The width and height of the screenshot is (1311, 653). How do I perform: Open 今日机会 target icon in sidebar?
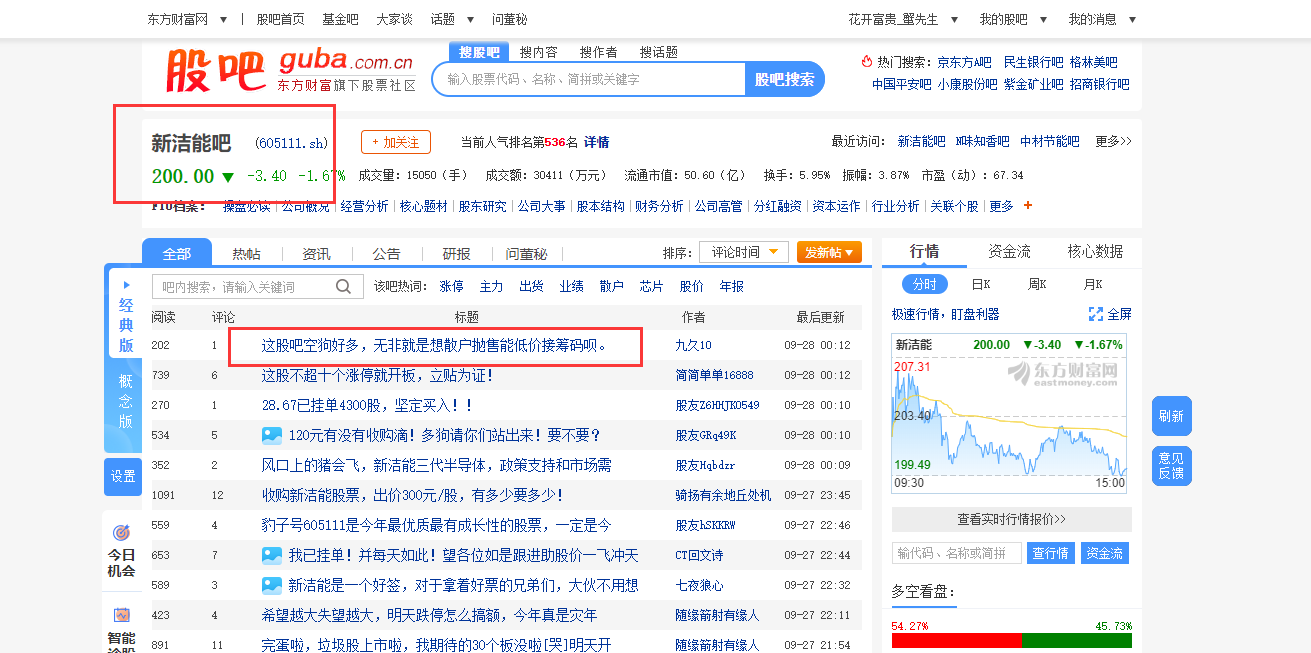click(x=121, y=533)
